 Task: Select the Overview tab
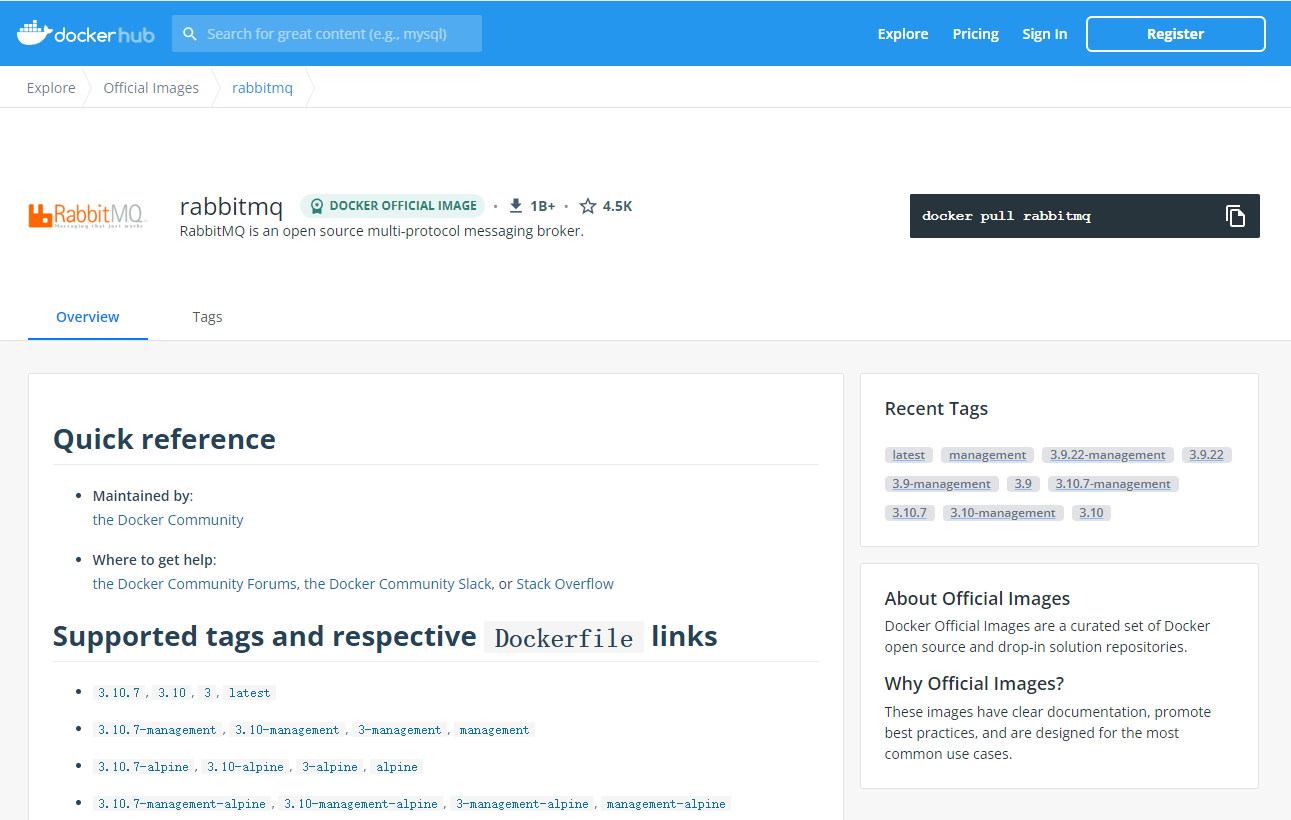pyautogui.click(x=88, y=317)
